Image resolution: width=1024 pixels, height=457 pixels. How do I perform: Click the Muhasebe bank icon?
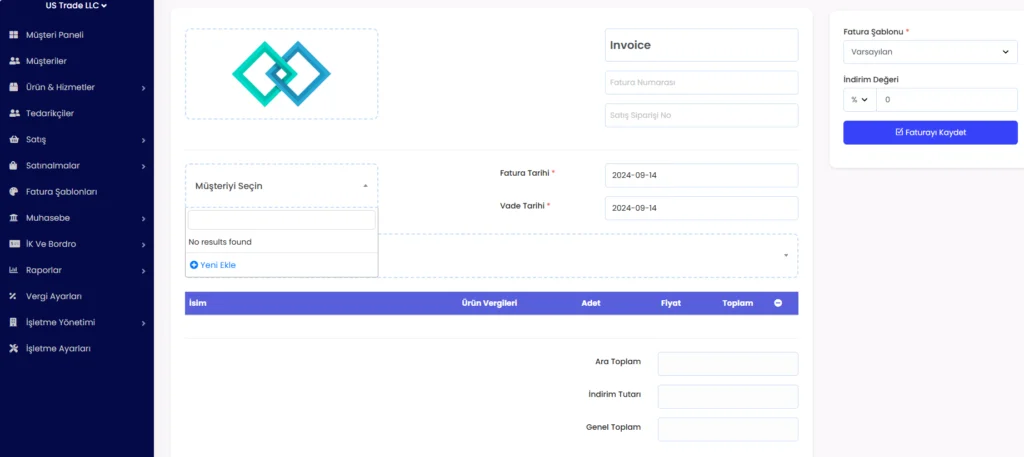14,218
